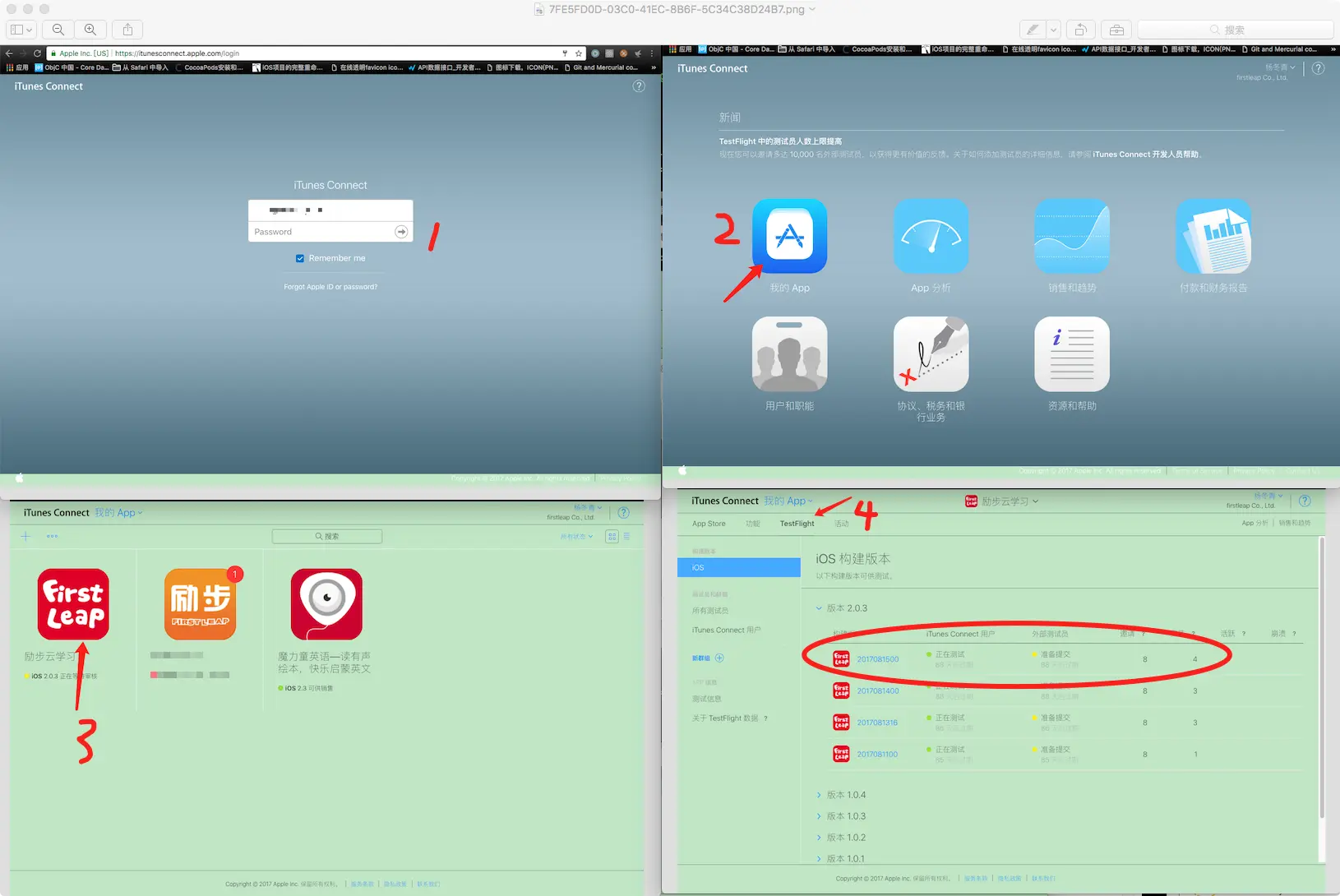Click the help icon on the app list page
The width and height of the screenshot is (1340, 896).
click(624, 513)
